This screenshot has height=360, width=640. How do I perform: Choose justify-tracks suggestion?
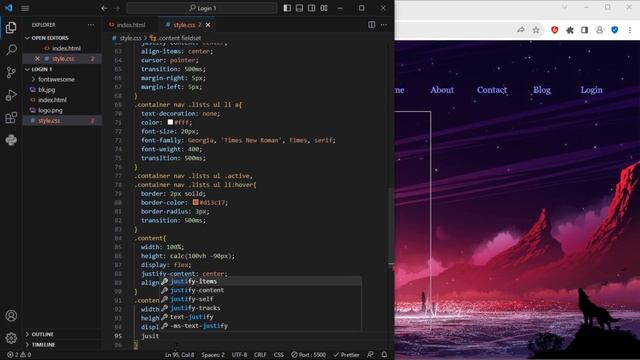tap(260, 309)
